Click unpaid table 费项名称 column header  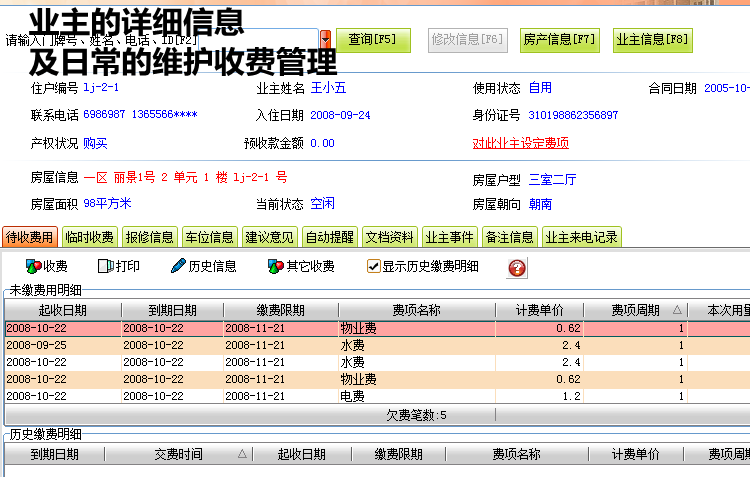point(417,310)
